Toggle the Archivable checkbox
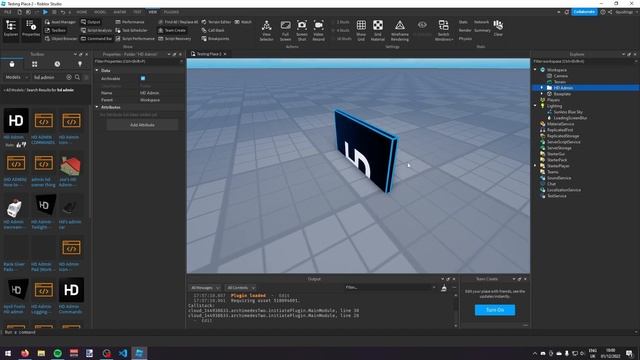Image resolution: width=640 pixels, height=360 pixels. tap(143, 78)
